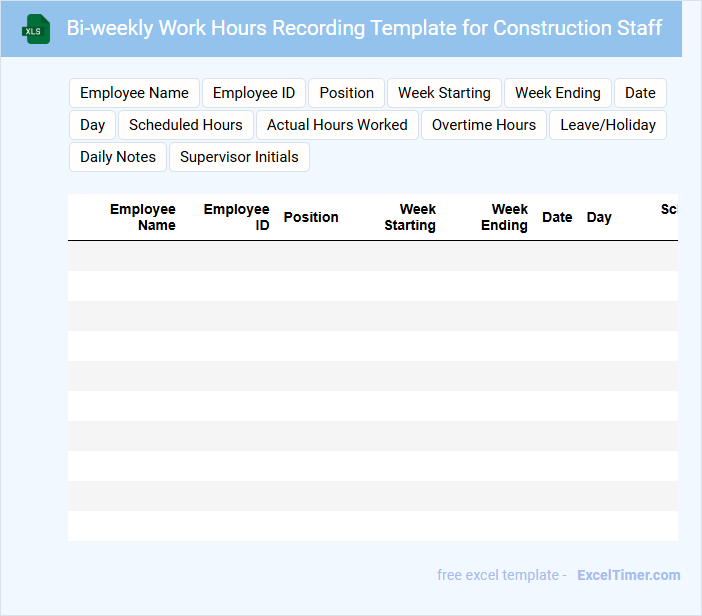The image size is (702, 616).
Task: Click the green XLS file icon
Action: click(36, 29)
